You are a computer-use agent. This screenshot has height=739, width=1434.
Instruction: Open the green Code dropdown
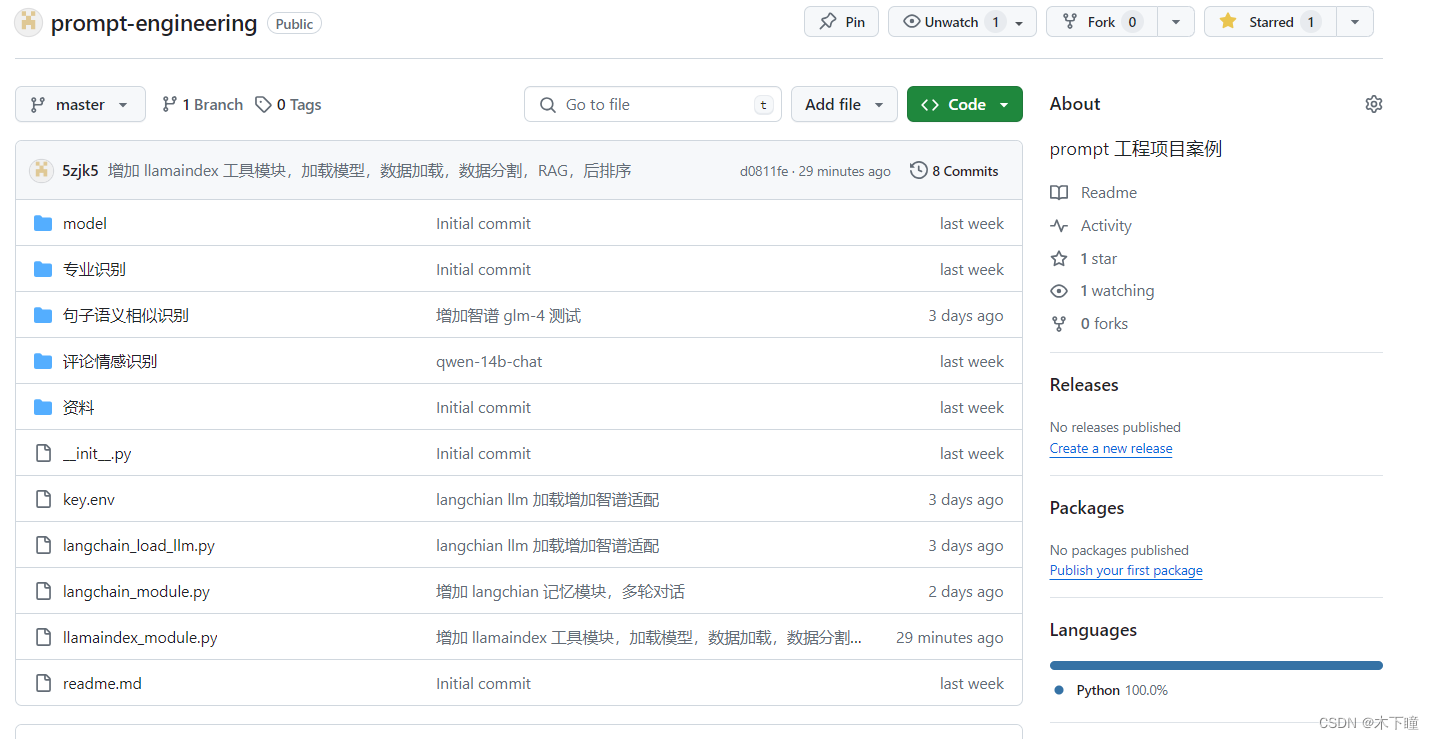pyautogui.click(x=965, y=104)
